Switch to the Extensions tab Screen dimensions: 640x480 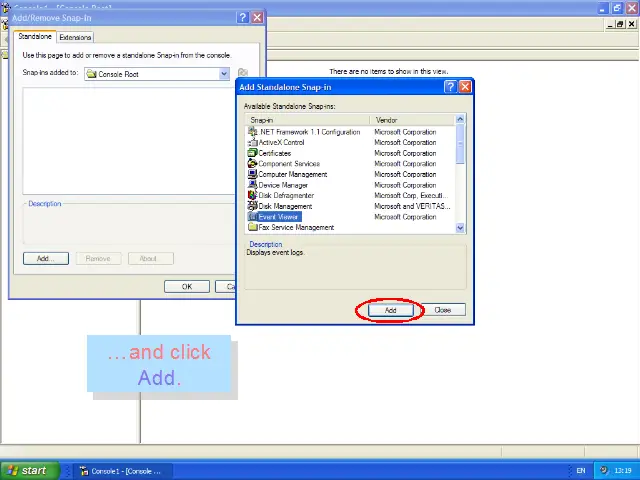(75, 37)
